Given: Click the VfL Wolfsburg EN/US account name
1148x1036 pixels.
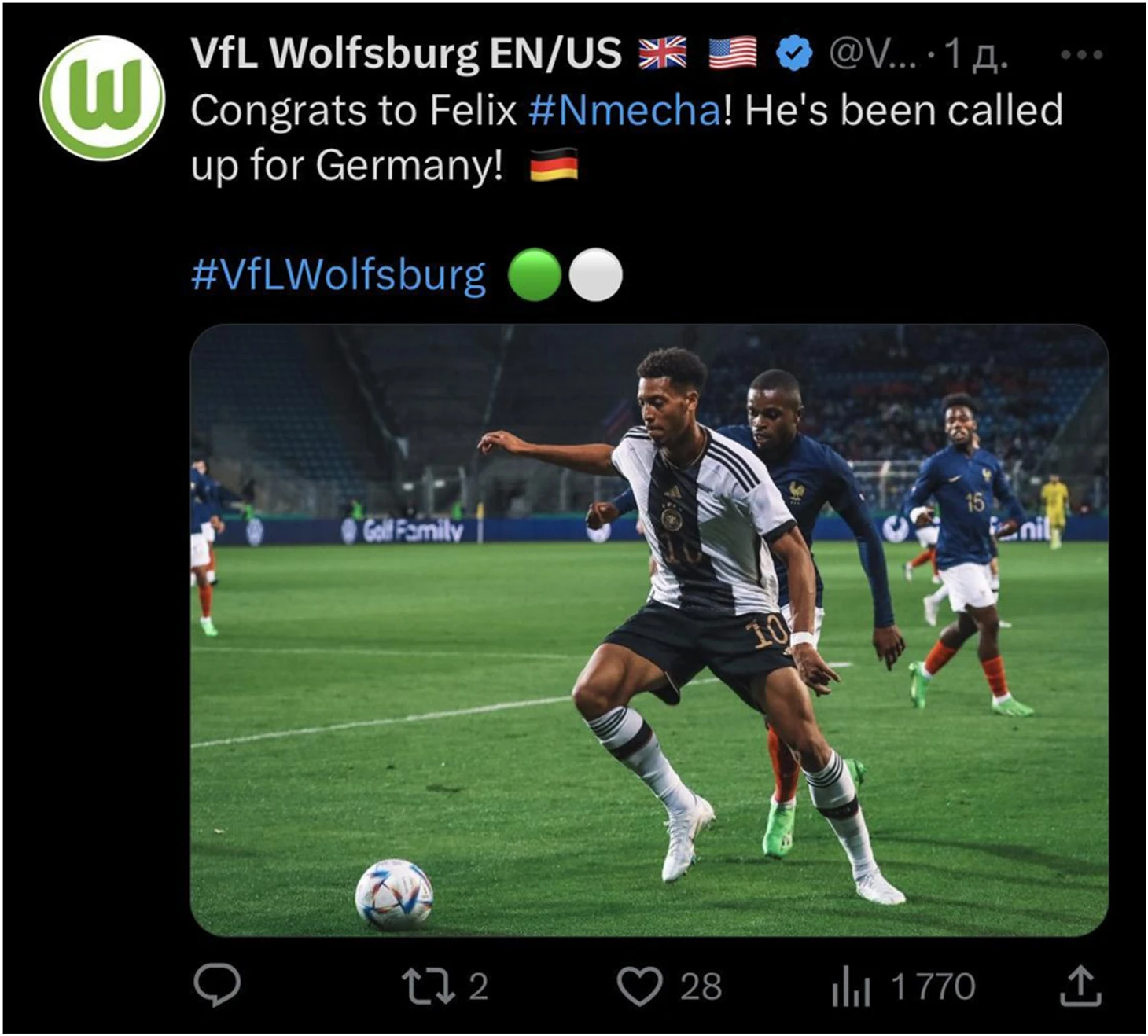Looking at the screenshot, I should pyautogui.click(x=407, y=53).
